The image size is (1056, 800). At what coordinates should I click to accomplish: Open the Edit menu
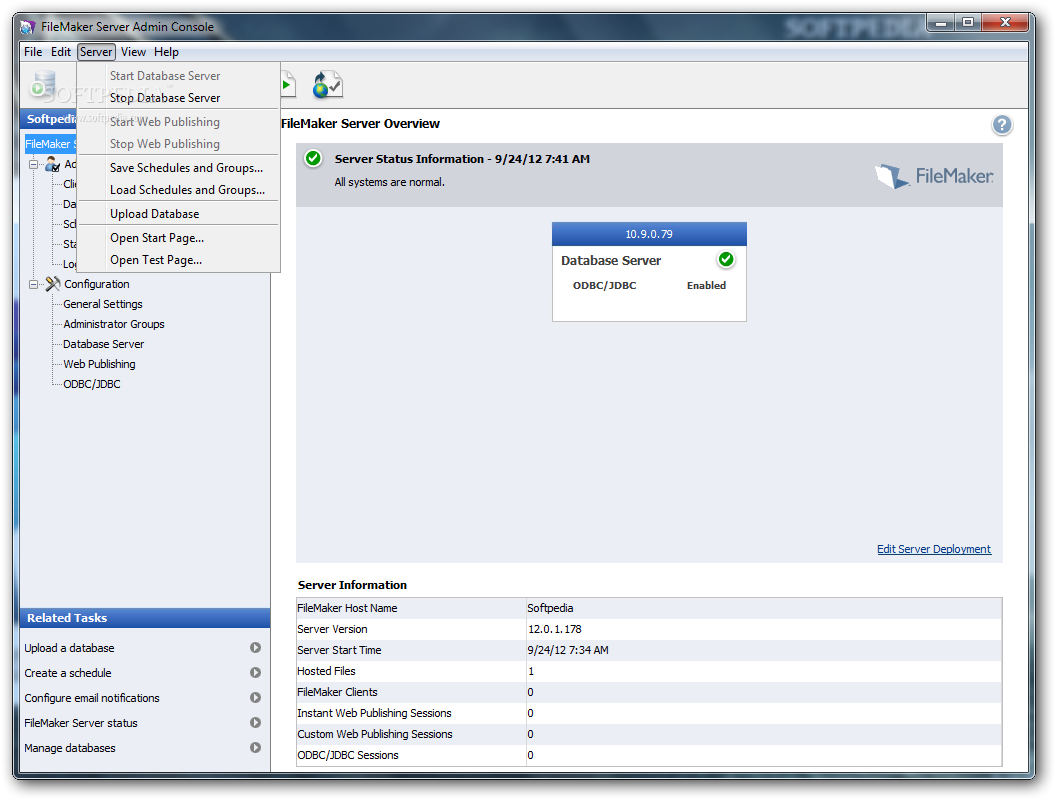click(61, 52)
